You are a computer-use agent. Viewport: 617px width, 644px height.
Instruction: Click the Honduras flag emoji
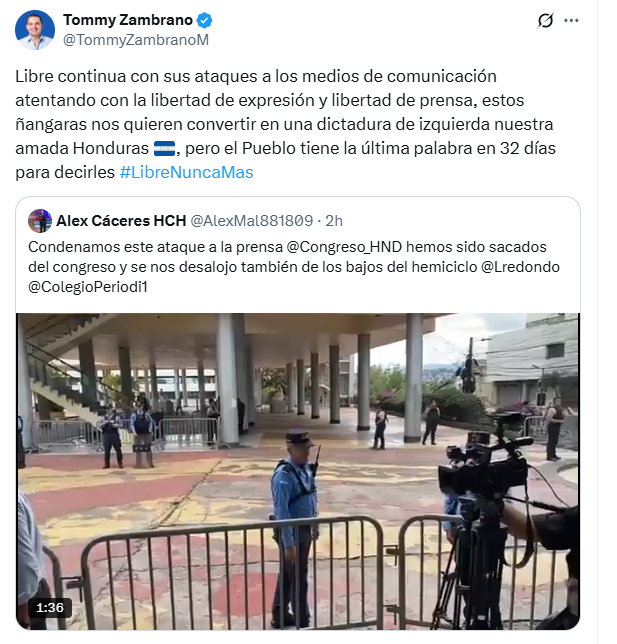pyautogui.click(x=164, y=148)
